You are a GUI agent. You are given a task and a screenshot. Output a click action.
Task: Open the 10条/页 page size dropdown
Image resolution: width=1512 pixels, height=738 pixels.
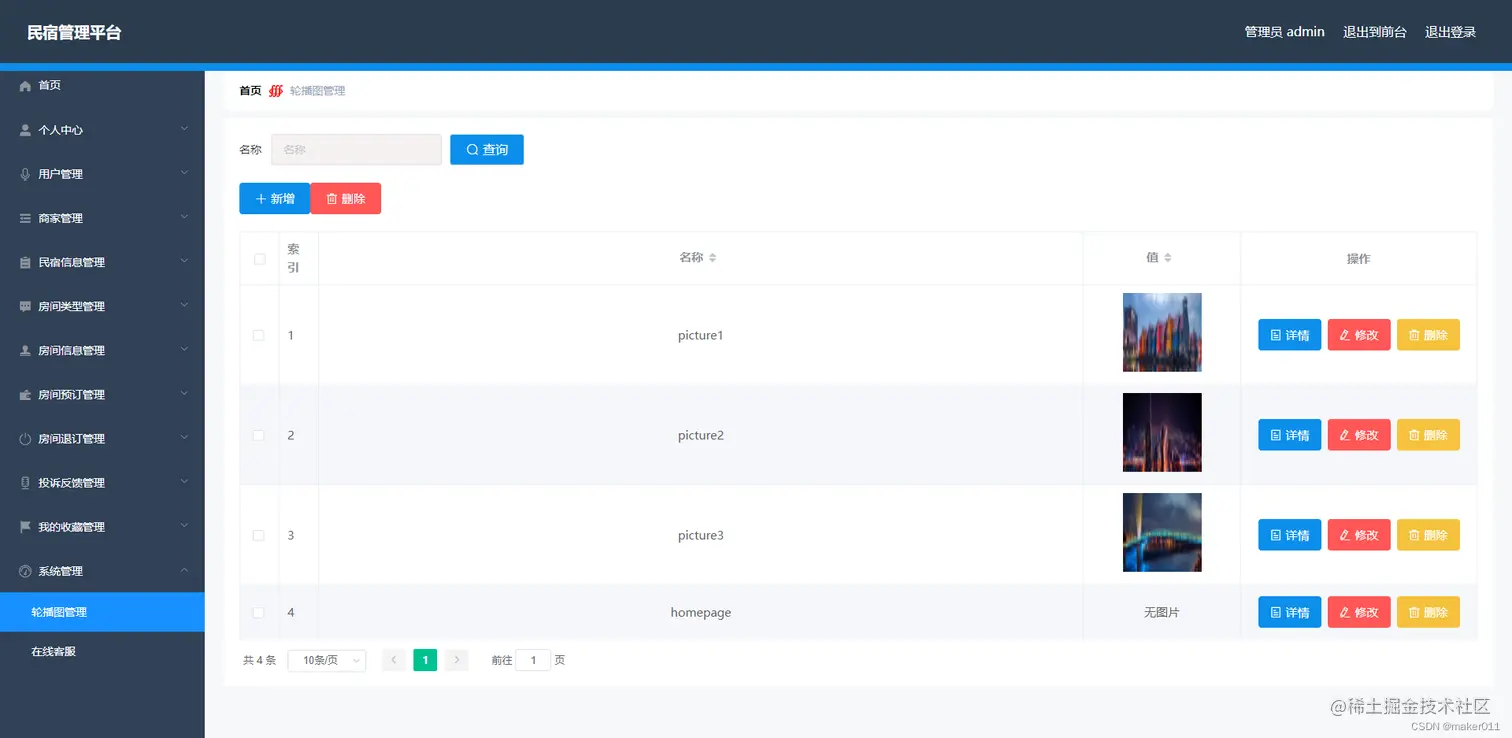327,660
